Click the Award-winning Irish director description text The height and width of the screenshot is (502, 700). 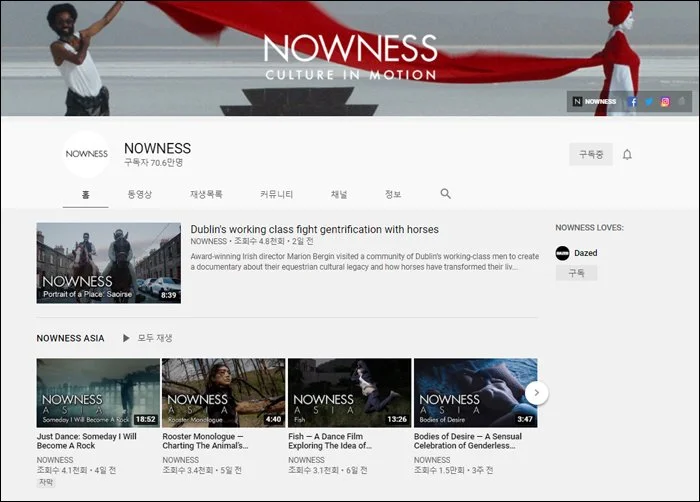coord(365,262)
